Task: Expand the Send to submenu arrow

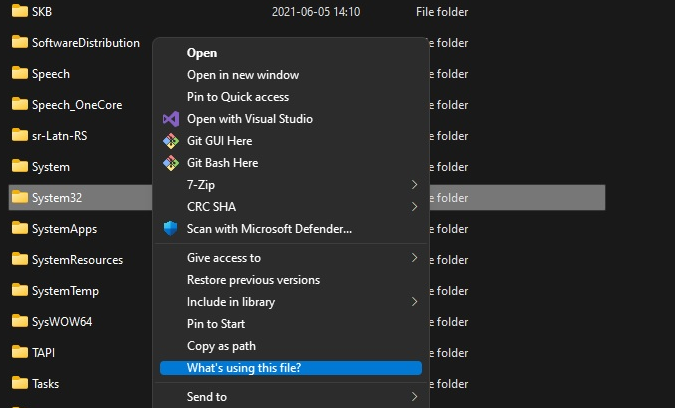Action: coord(414,396)
